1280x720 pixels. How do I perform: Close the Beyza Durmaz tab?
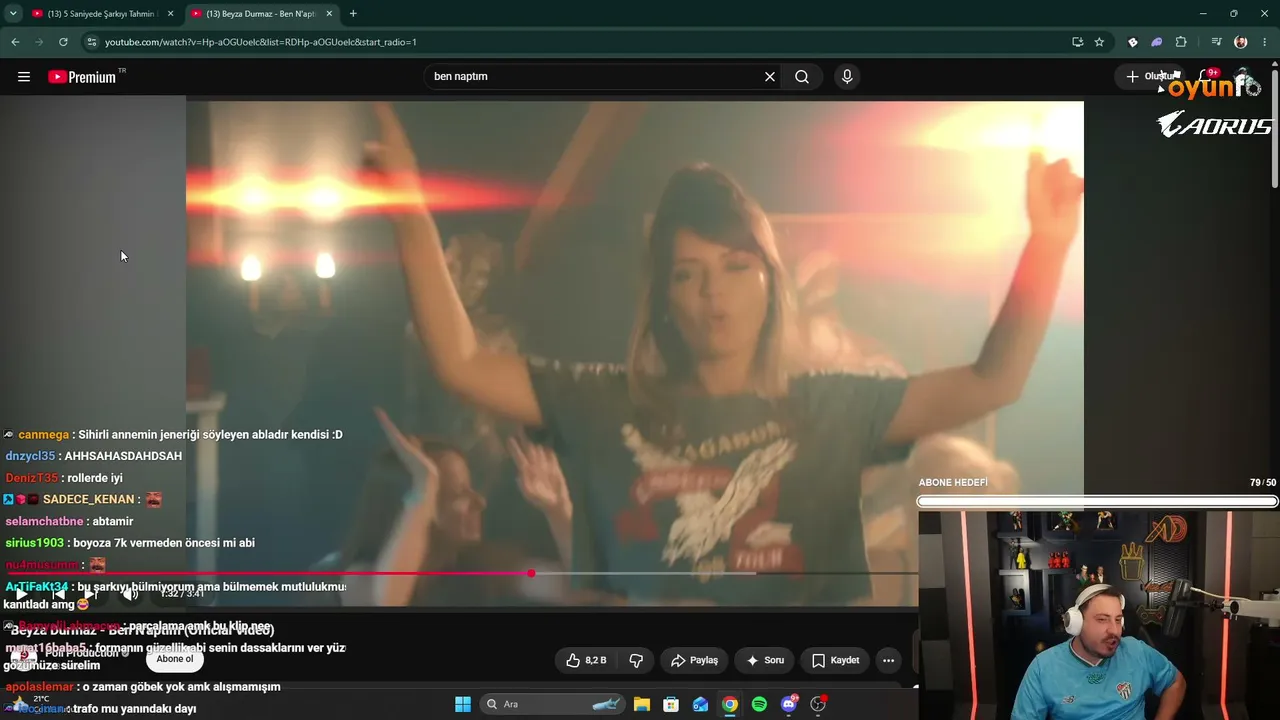pyautogui.click(x=329, y=14)
